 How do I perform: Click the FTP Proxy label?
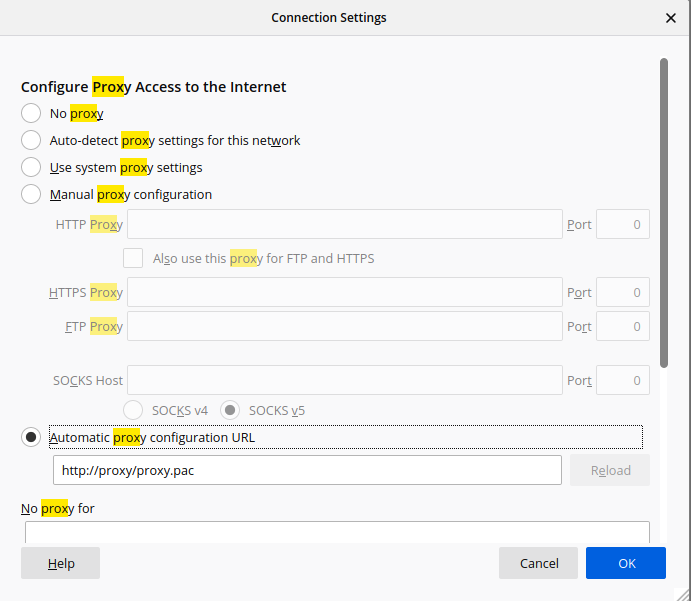coord(94,326)
